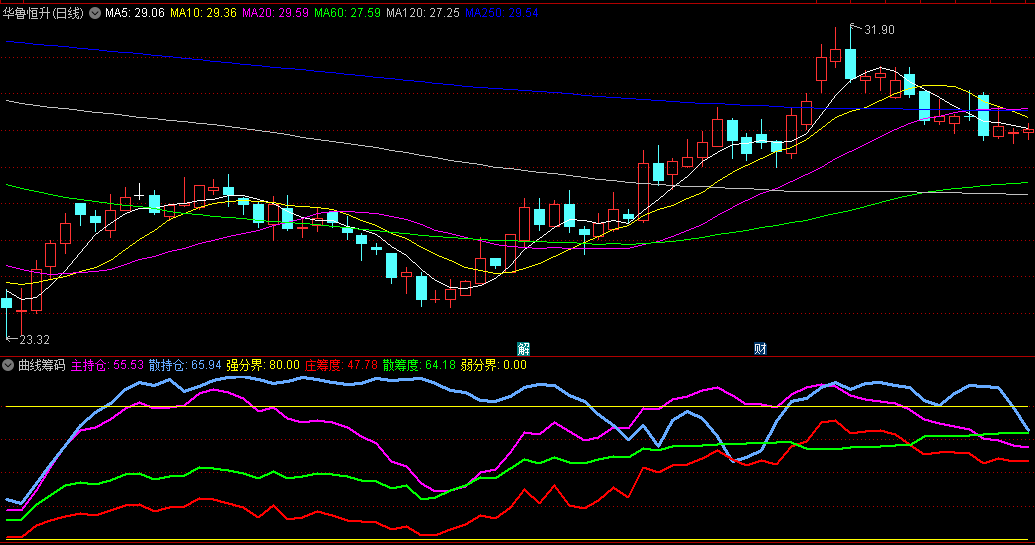
Task: Click the 曲线筹码 indicator name
Action: (x=42, y=365)
